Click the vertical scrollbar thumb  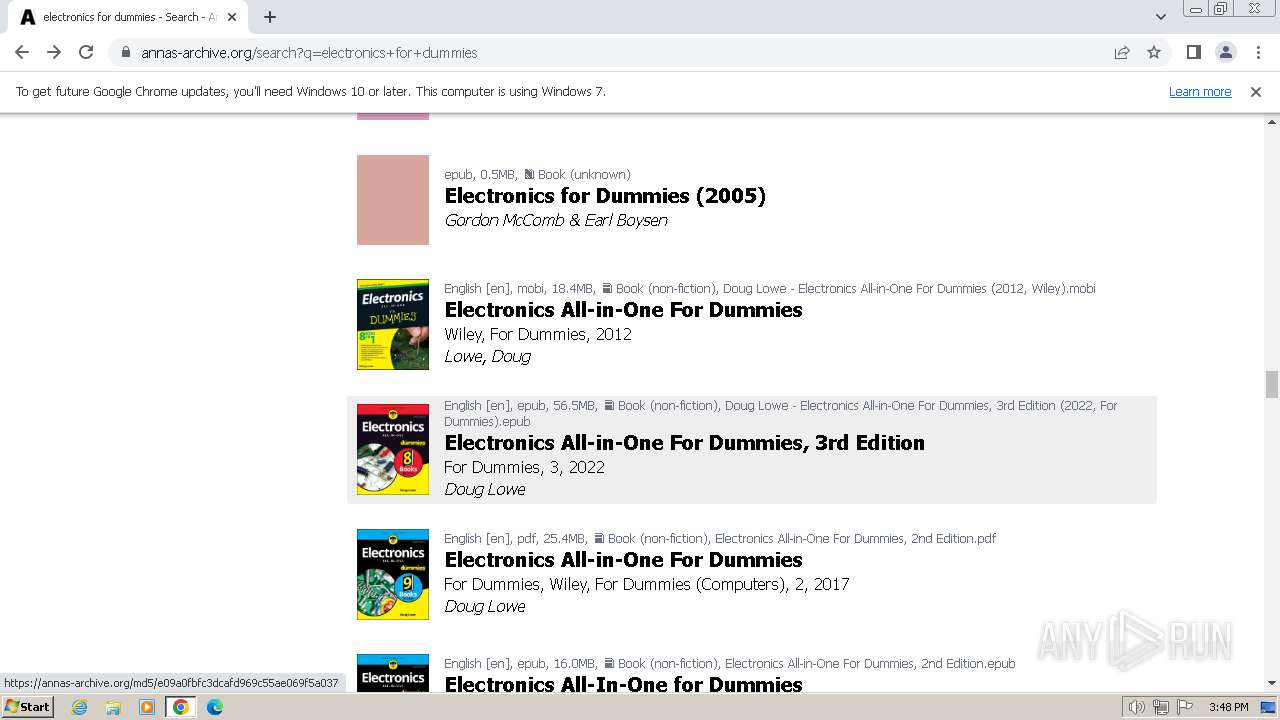pyautogui.click(x=1271, y=384)
